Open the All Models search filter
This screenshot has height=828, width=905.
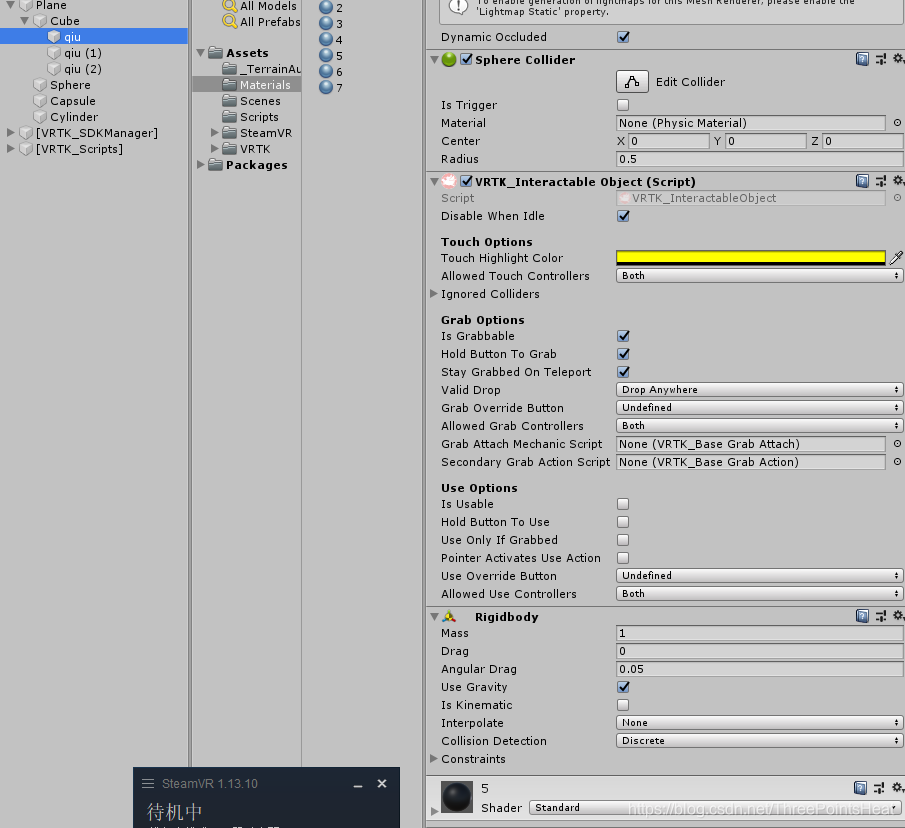point(260,6)
